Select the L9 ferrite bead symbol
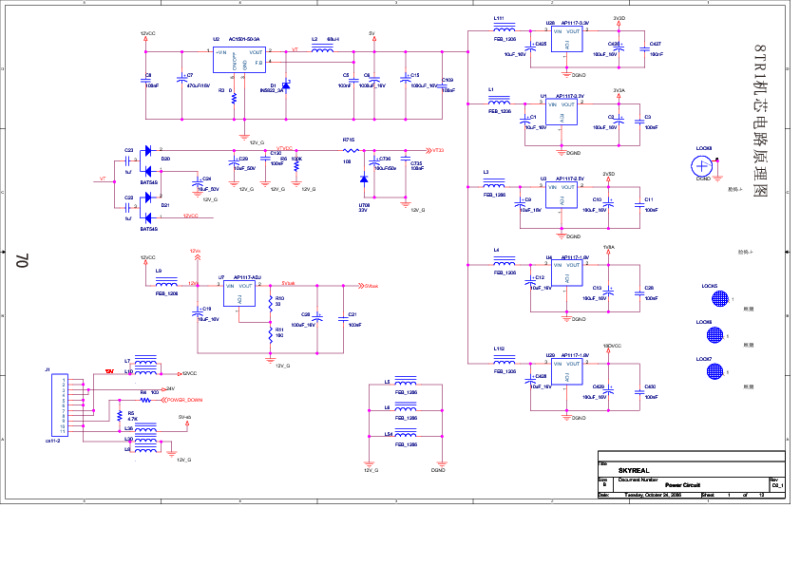Screen dimensions: 800x565 coord(167,282)
